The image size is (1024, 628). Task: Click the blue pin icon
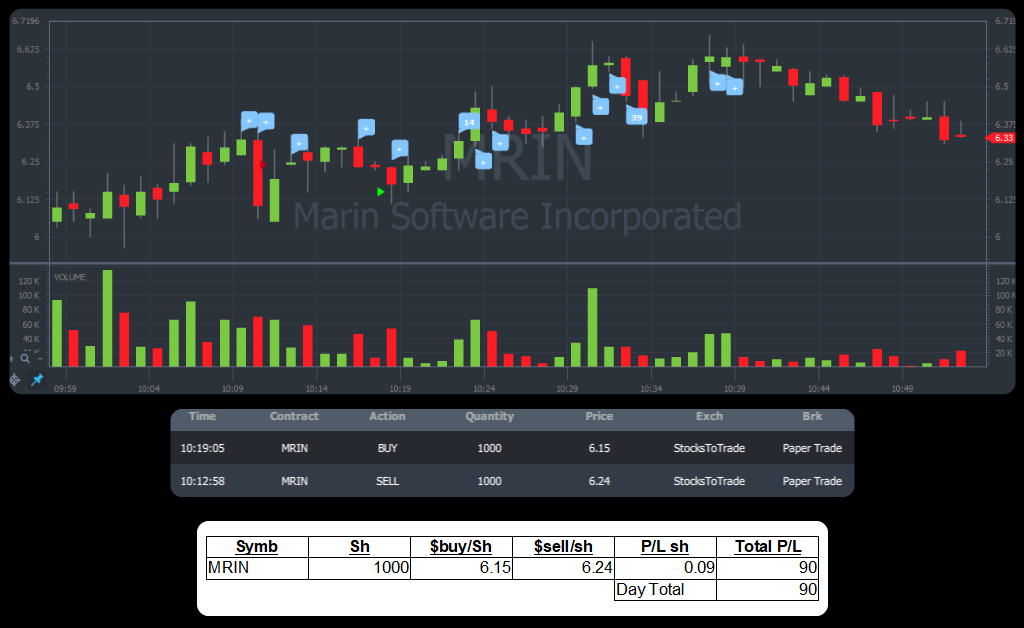[x=37, y=380]
